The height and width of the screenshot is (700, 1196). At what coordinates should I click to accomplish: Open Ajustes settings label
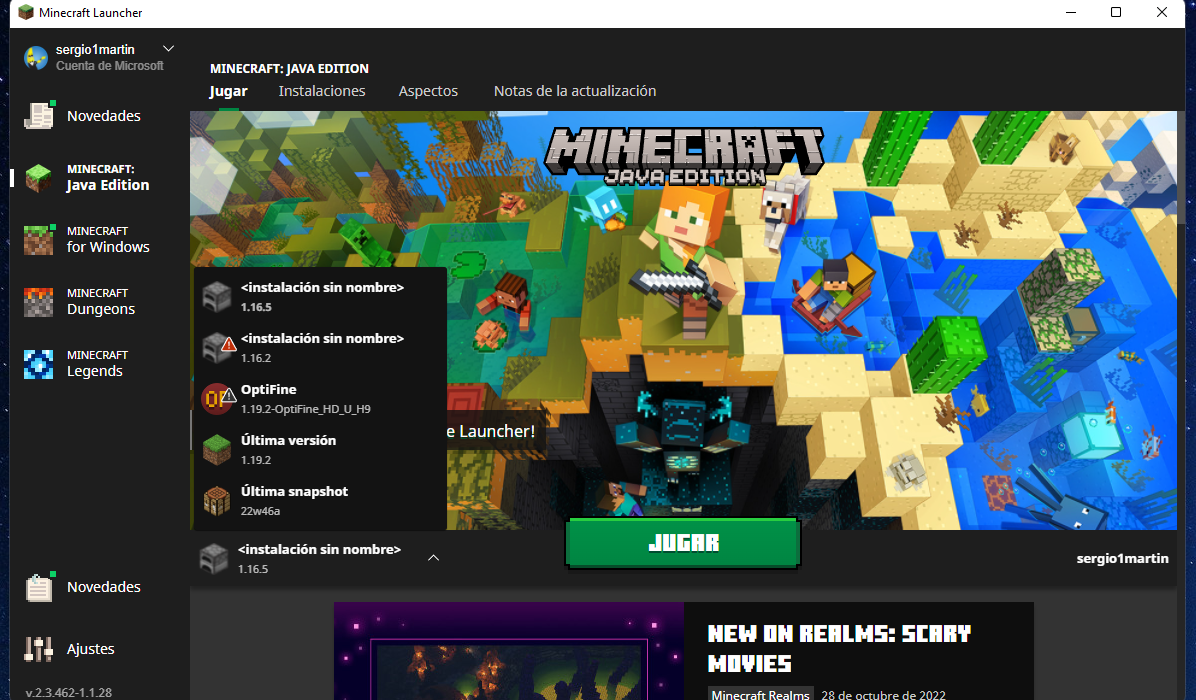91,649
